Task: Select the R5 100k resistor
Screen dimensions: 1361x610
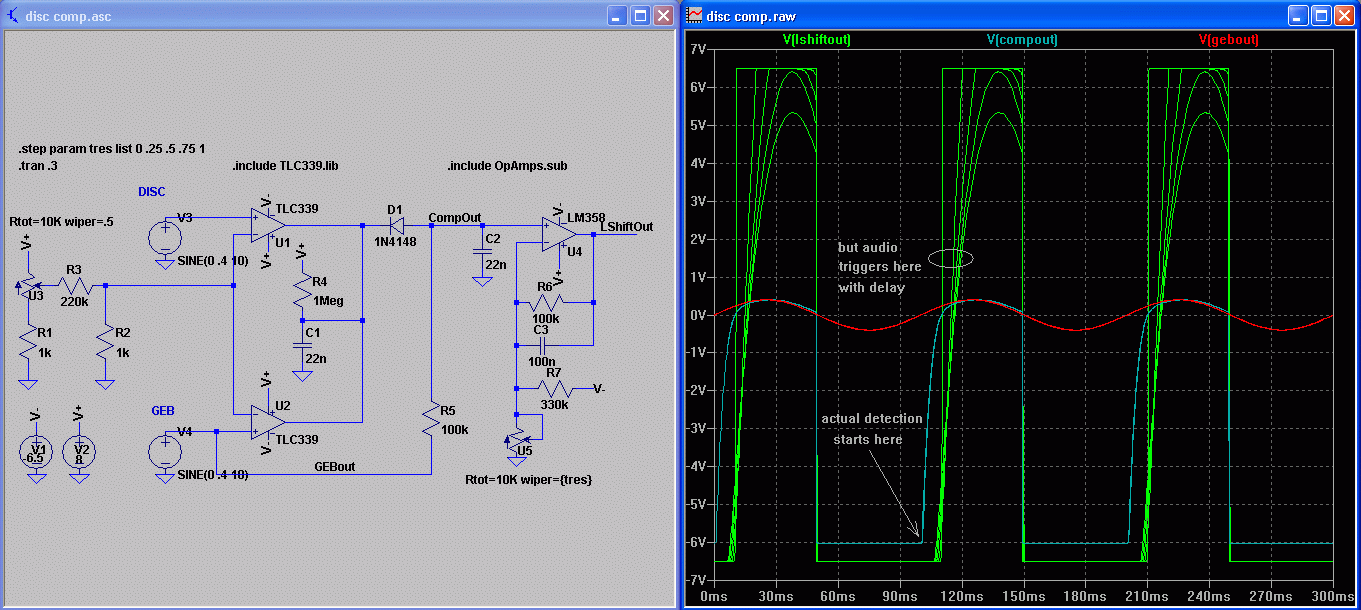Action: [431, 421]
